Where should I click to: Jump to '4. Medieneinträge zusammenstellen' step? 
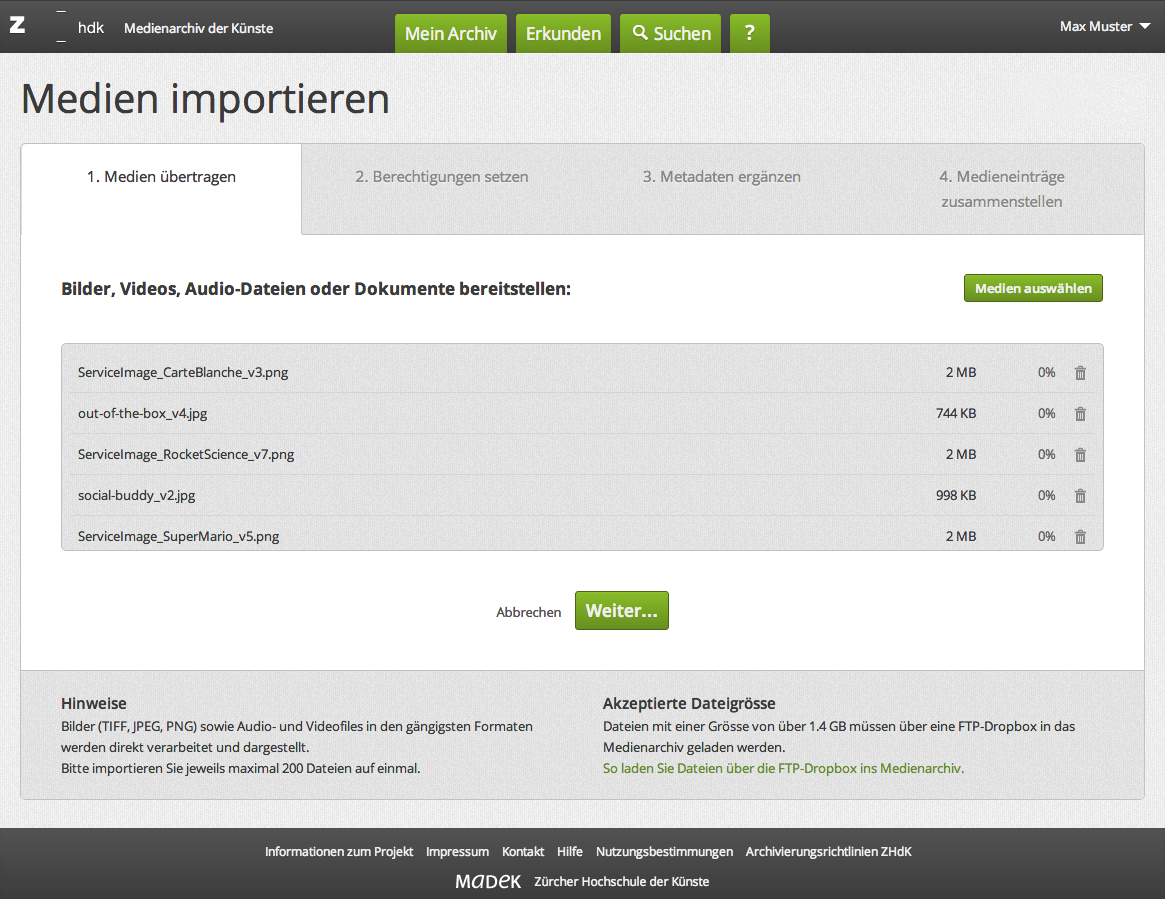point(1001,189)
